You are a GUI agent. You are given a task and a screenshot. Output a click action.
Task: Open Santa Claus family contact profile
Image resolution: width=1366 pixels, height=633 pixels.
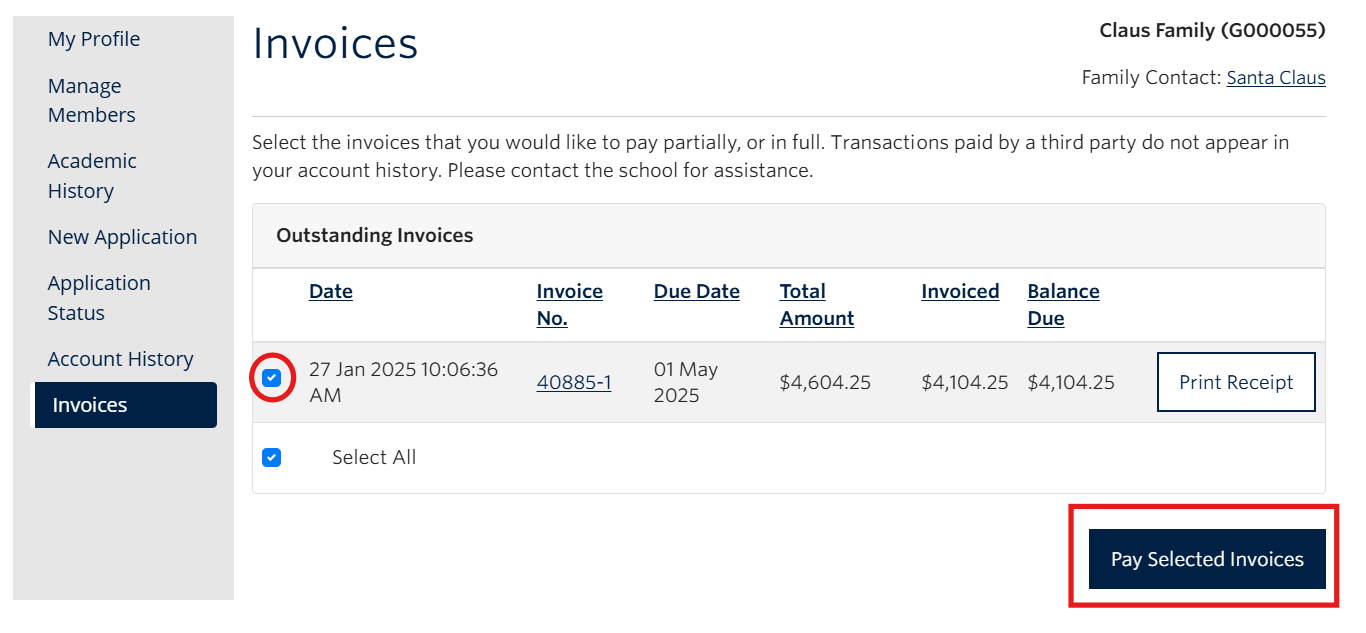(x=1276, y=77)
